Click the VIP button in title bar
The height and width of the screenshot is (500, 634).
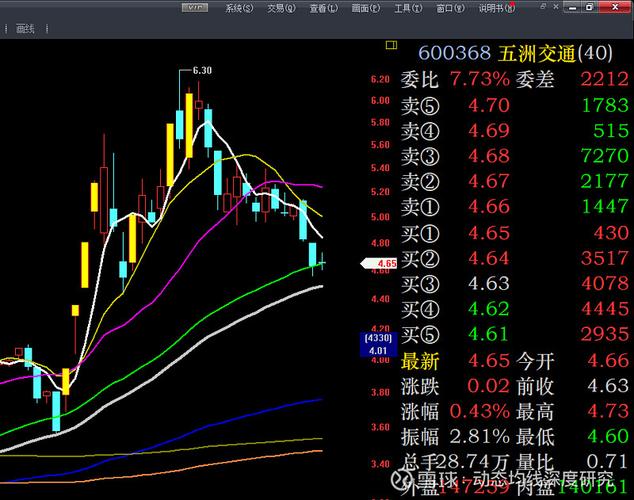pos(195,7)
